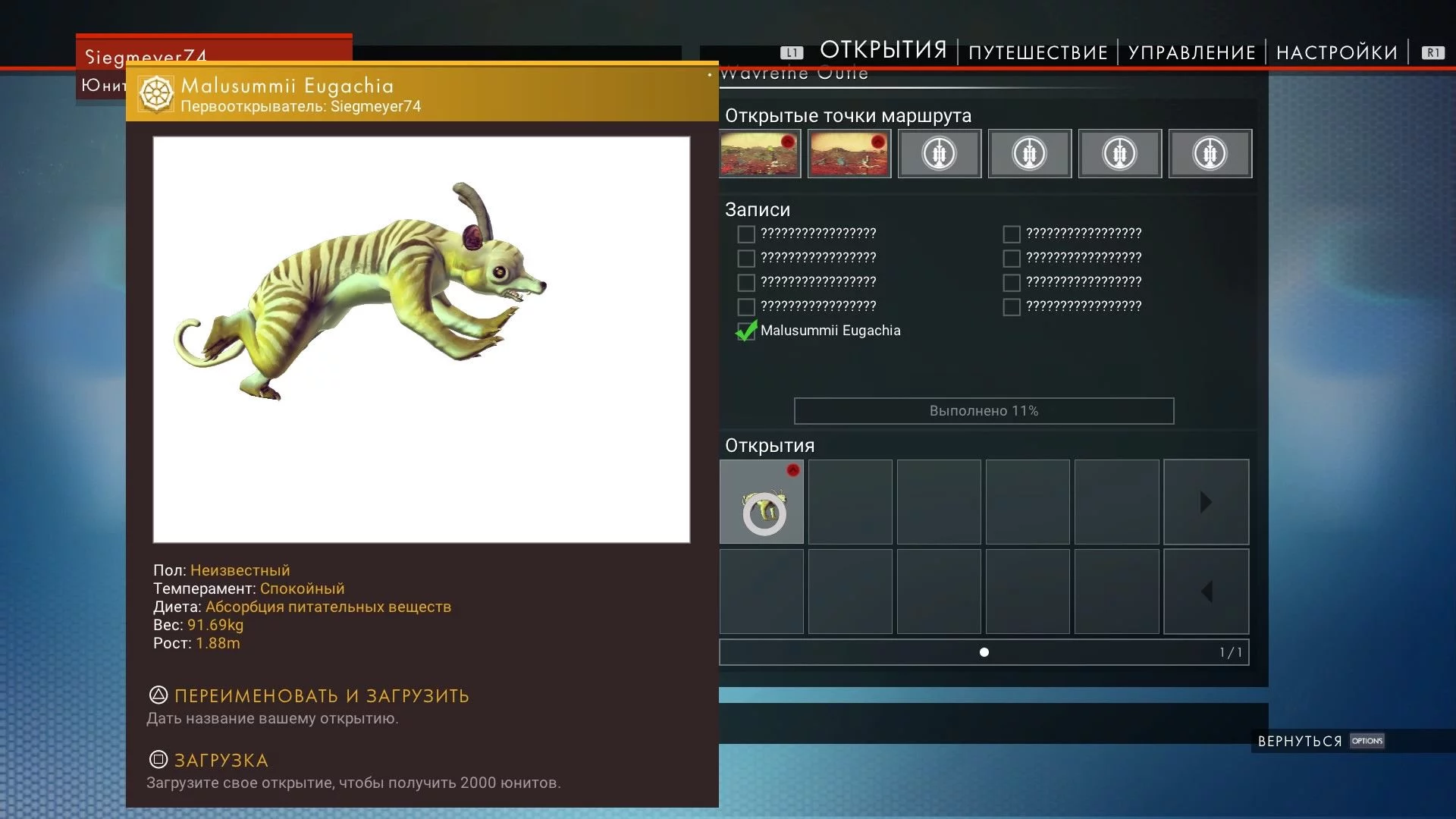Select the last undiscovered waypoint beacon icon
Image resolution: width=1456 pixels, height=819 pixels.
1210,154
